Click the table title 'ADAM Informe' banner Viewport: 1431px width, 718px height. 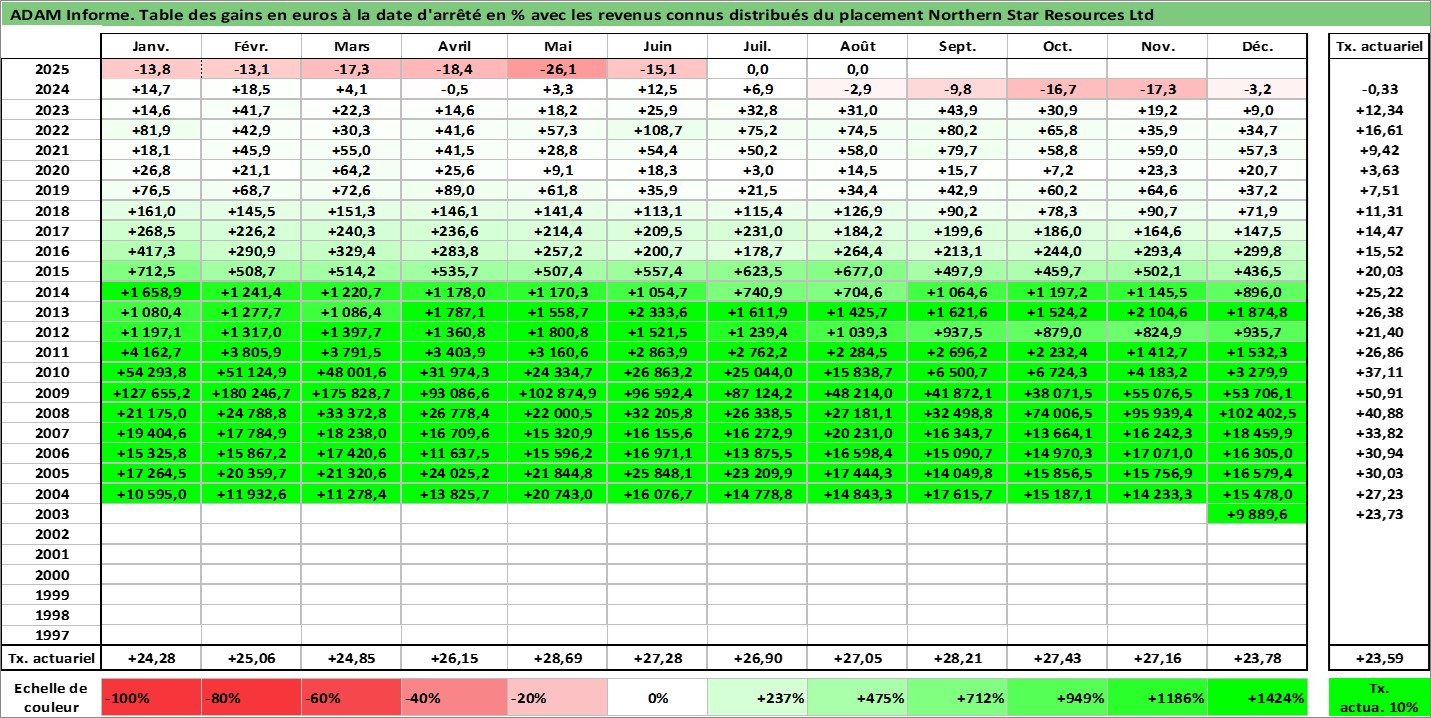[715, 15]
